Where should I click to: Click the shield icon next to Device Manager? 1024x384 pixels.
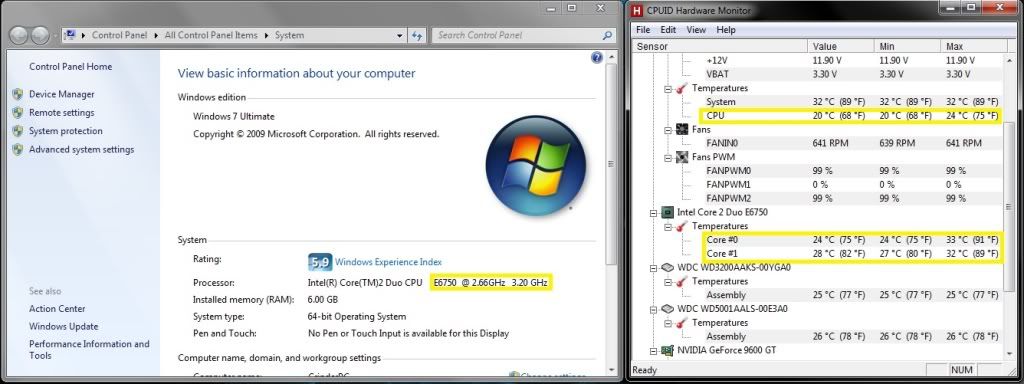[18, 94]
